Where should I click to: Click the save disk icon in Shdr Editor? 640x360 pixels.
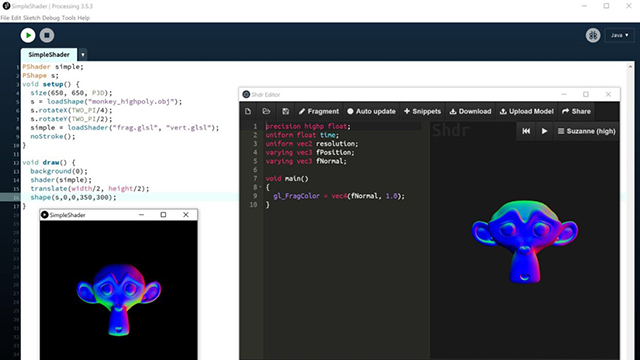click(x=285, y=111)
